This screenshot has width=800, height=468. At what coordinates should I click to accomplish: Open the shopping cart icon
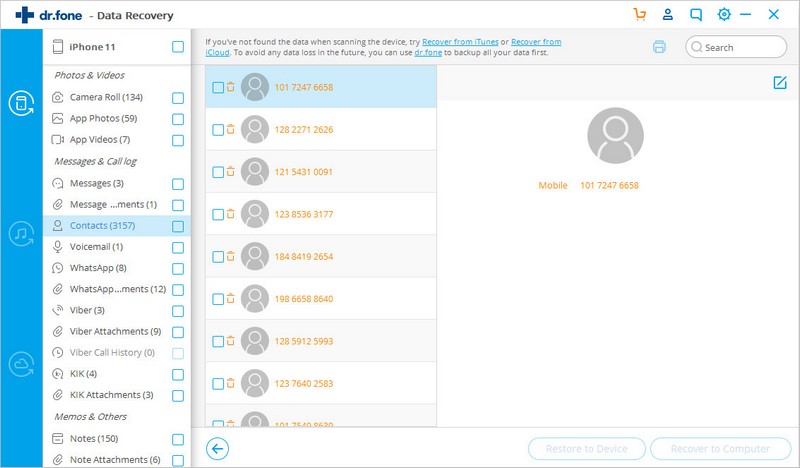point(639,14)
